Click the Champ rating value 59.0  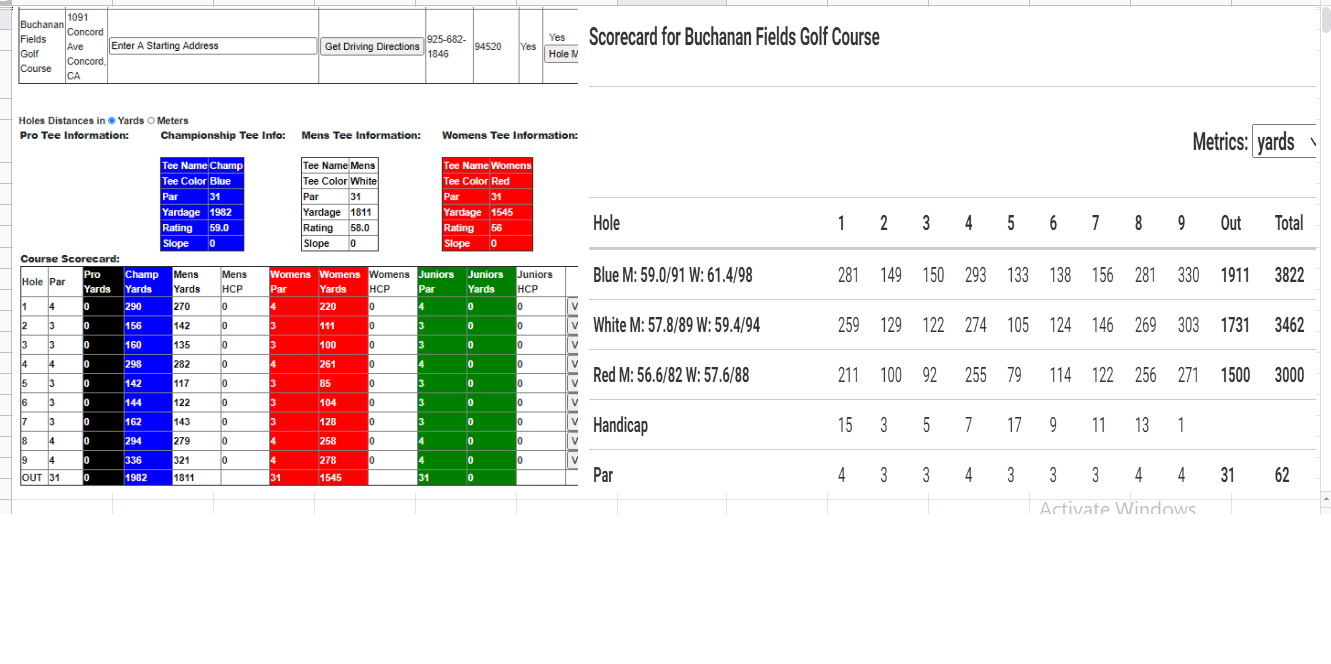pos(225,228)
